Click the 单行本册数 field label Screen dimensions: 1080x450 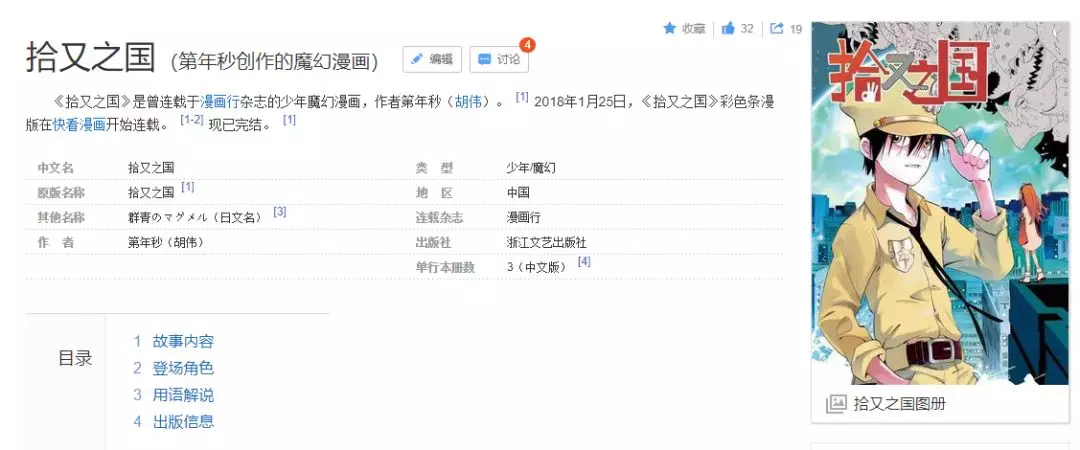445,268
